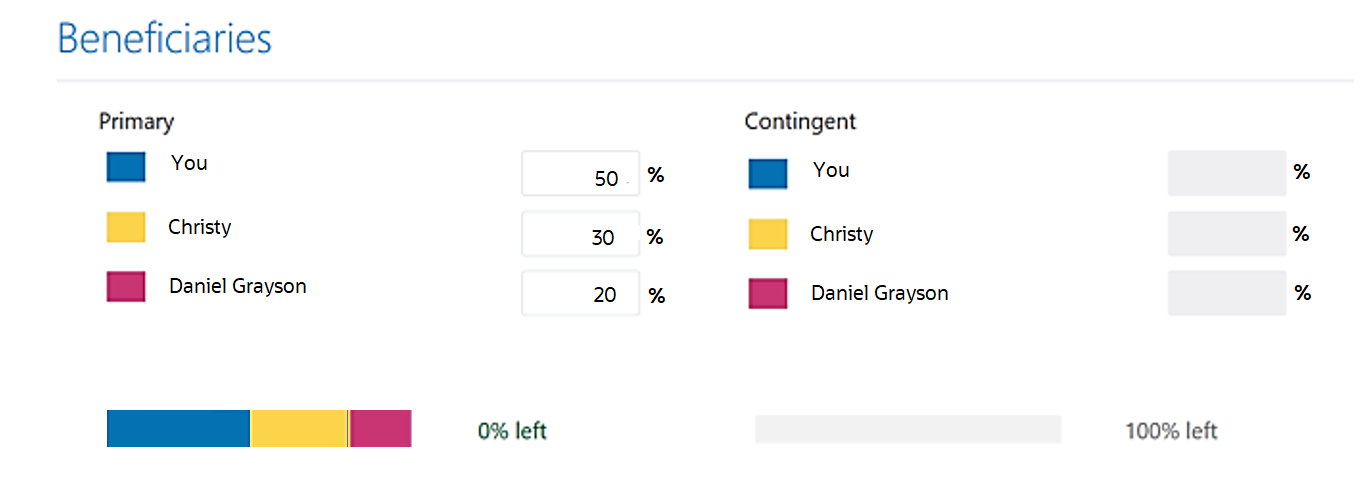Click the Contingent section label

click(x=800, y=122)
